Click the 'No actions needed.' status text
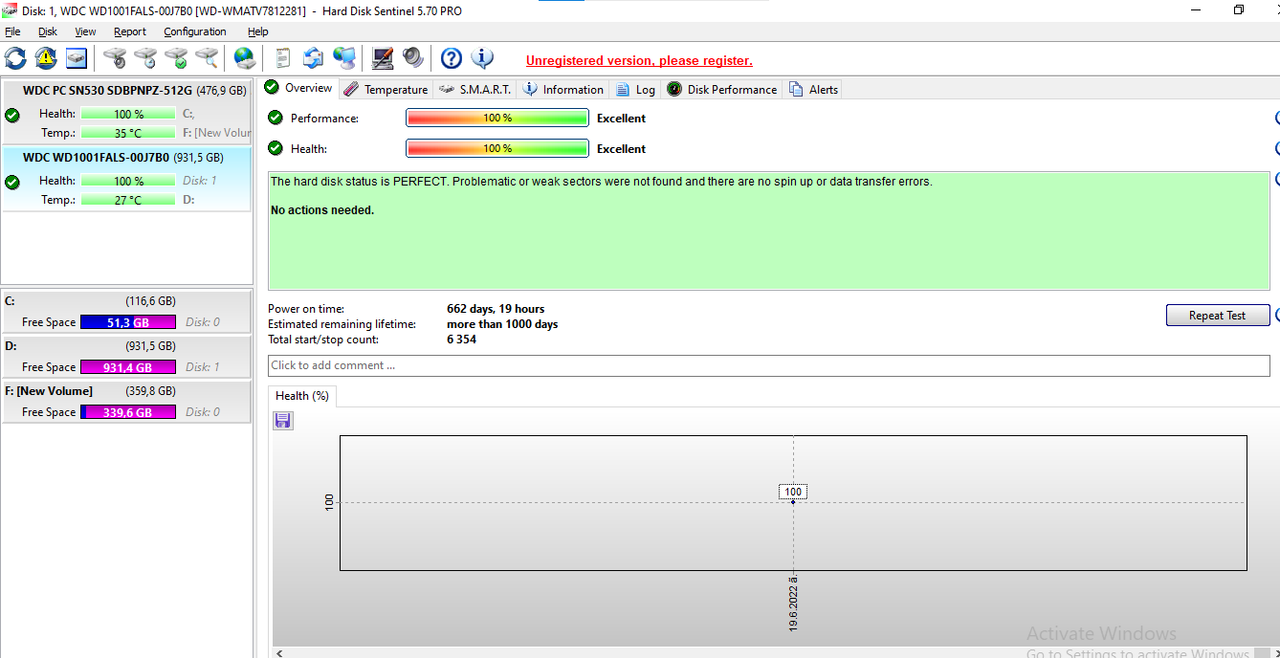Image resolution: width=1280 pixels, height=658 pixels. coord(322,210)
